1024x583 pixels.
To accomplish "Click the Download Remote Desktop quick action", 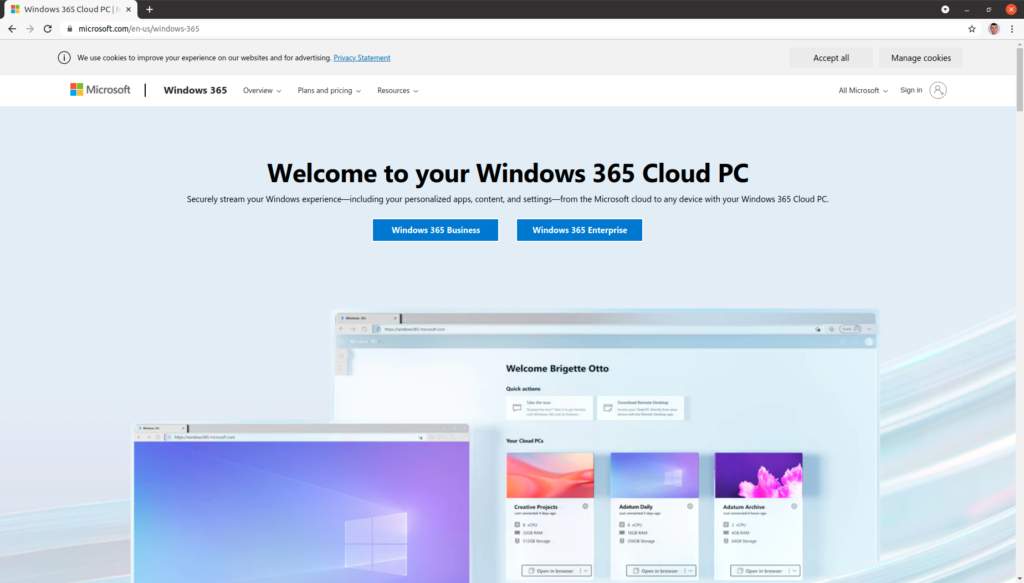I will tap(641, 408).
